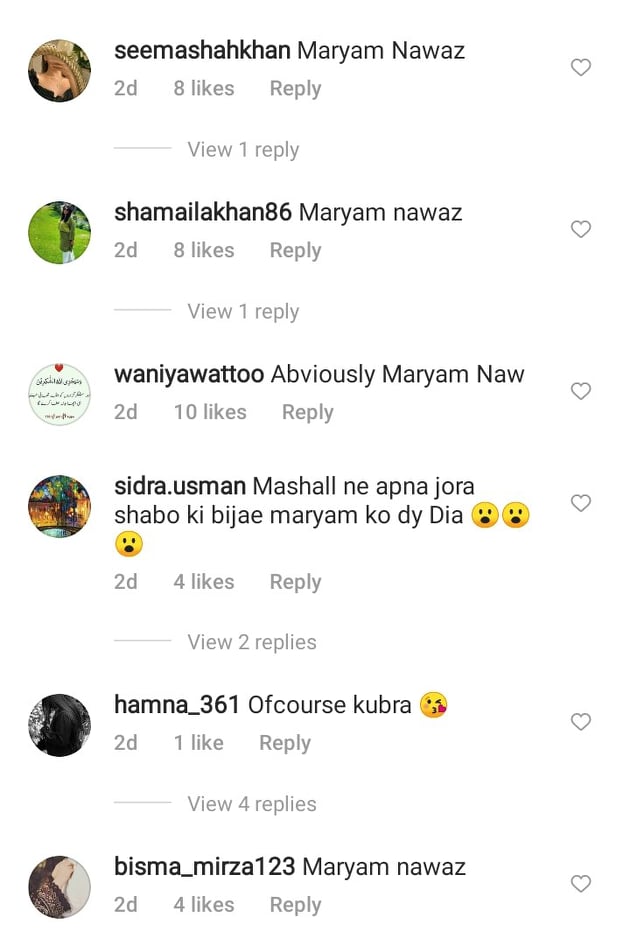
Task: Expand View 1 reply under shamailakhan86
Action: coord(243,311)
